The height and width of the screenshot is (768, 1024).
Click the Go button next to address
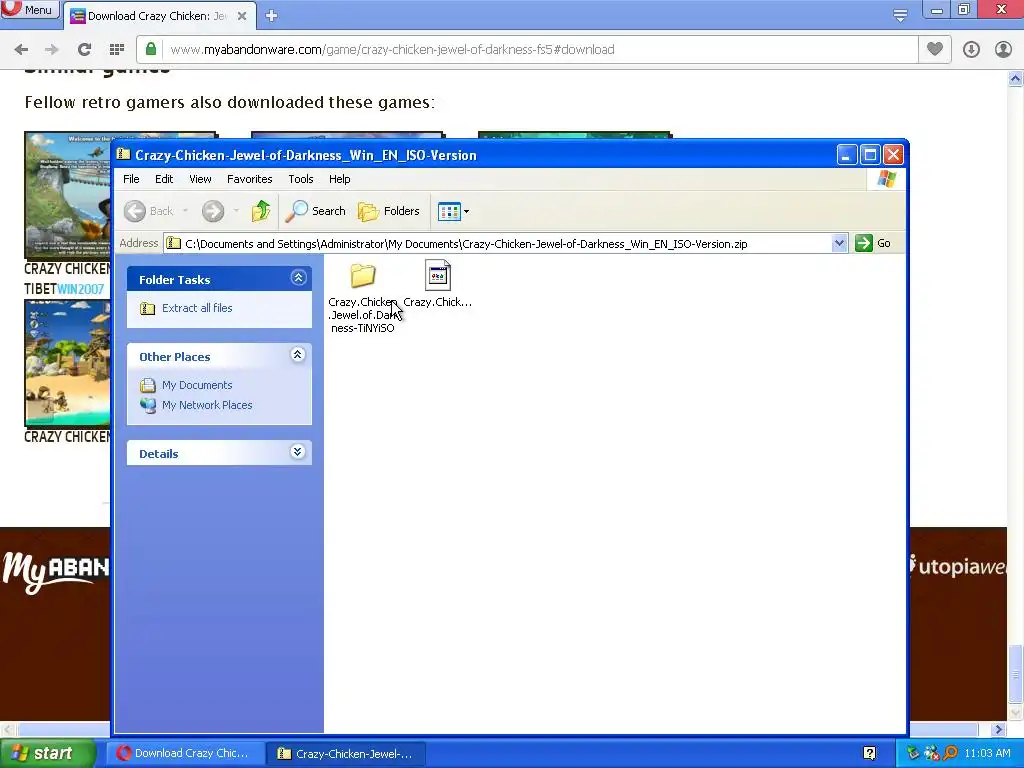873,243
